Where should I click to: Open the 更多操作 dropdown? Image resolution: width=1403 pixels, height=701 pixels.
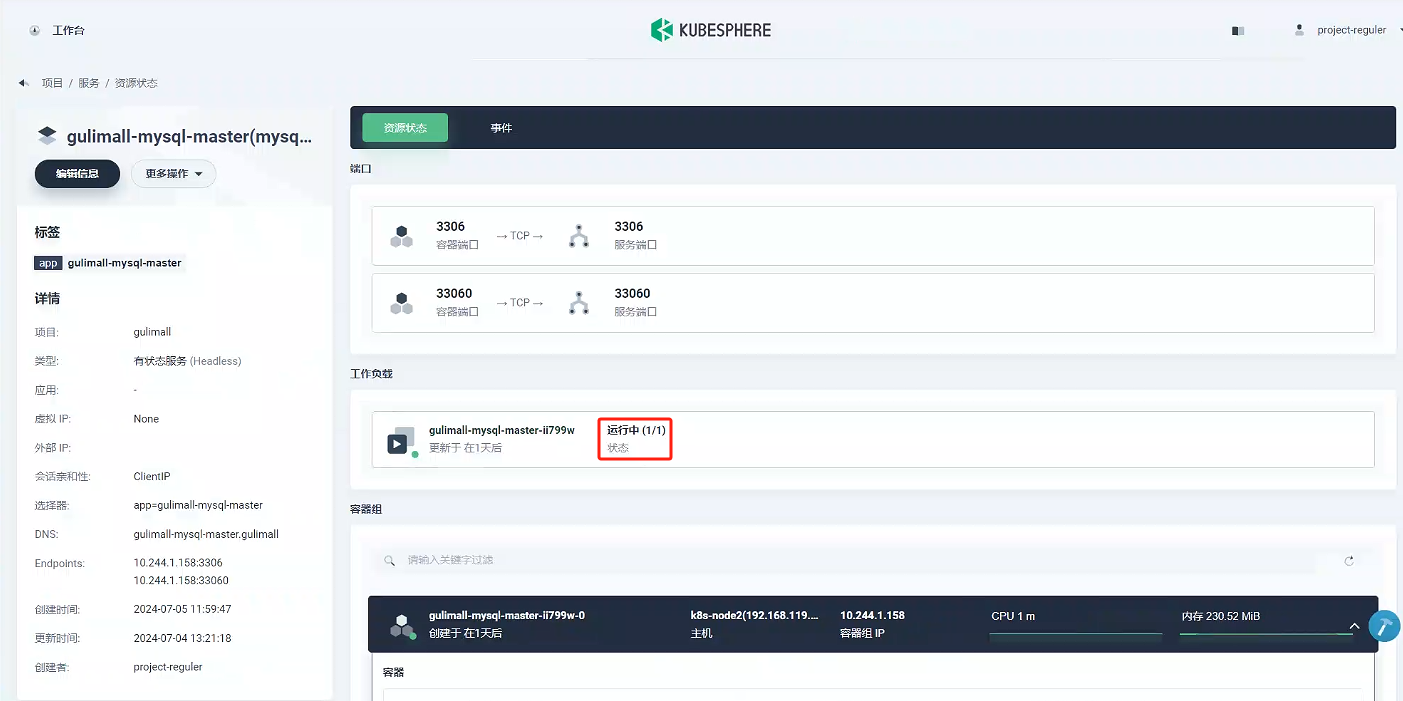tap(174, 174)
